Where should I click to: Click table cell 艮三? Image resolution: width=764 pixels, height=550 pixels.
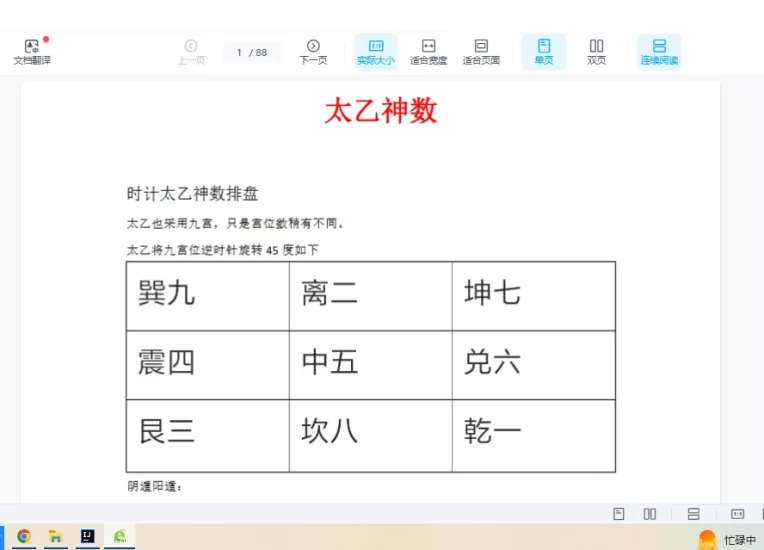point(208,436)
